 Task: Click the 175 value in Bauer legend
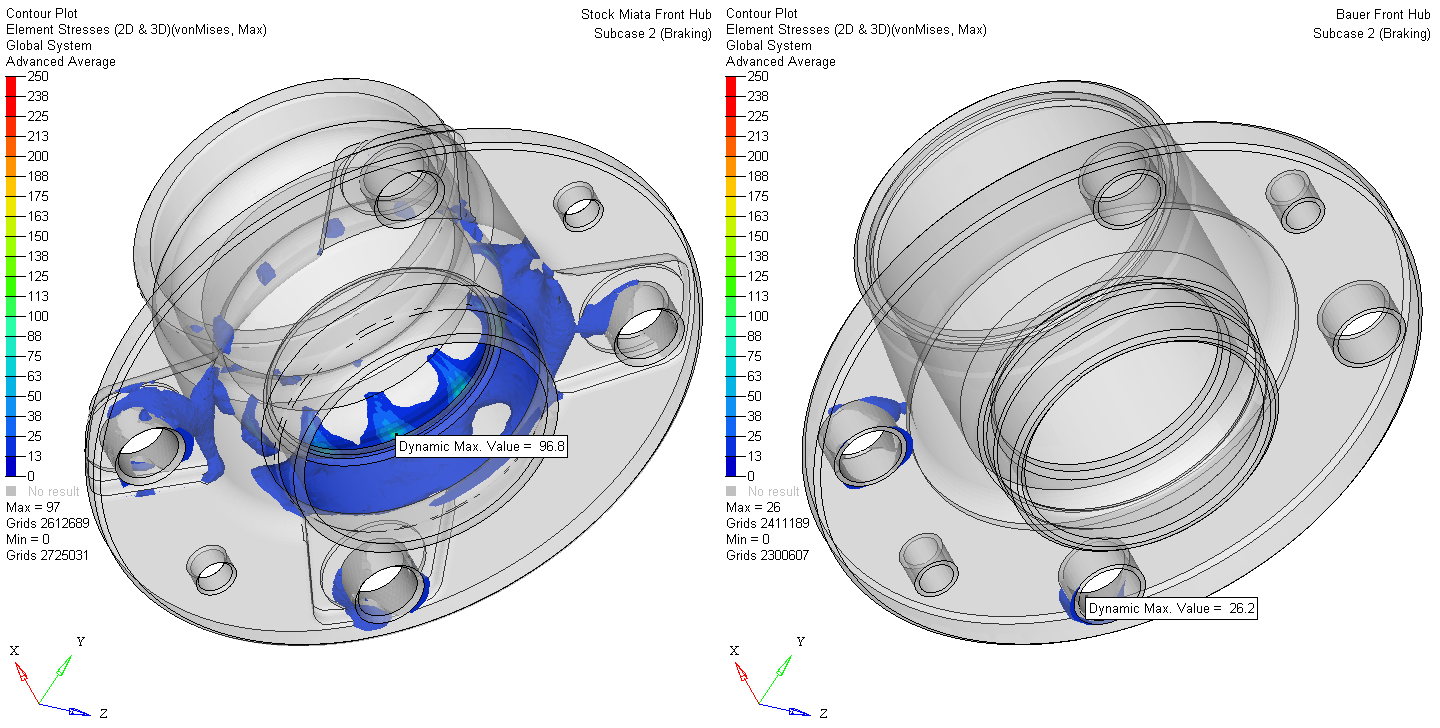(757, 196)
